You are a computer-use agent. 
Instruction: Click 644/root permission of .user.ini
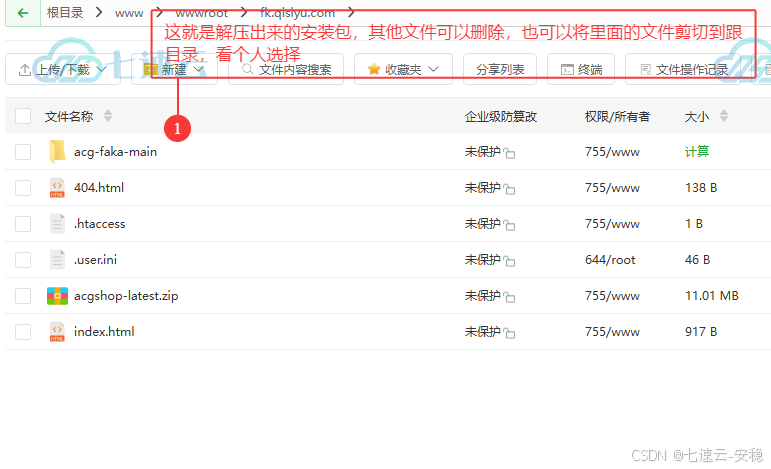[x=610, y=260]
